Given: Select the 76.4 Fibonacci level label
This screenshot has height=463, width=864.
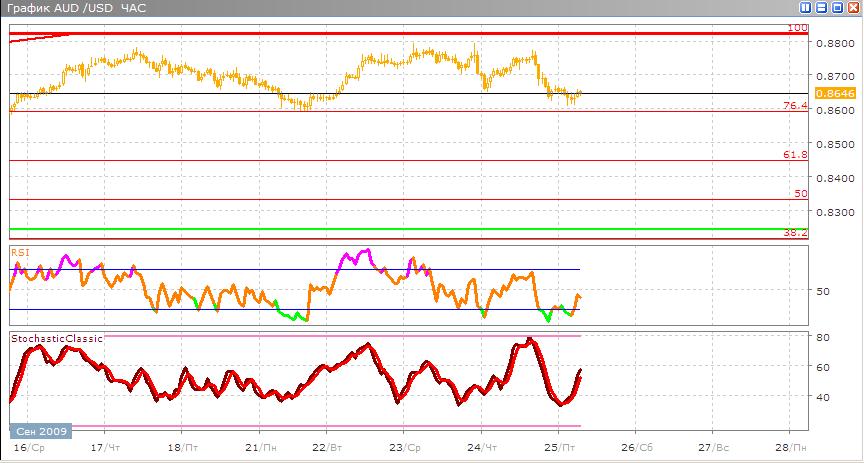Looking at the screenshot, I should [x=796, y=106].
